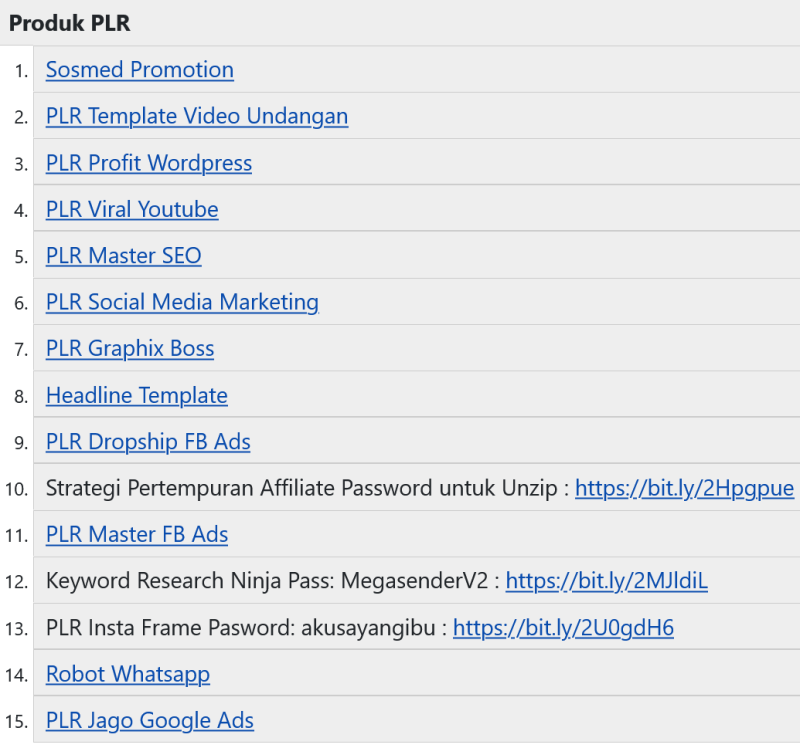Follow the Headline Template link

[137, 395]
